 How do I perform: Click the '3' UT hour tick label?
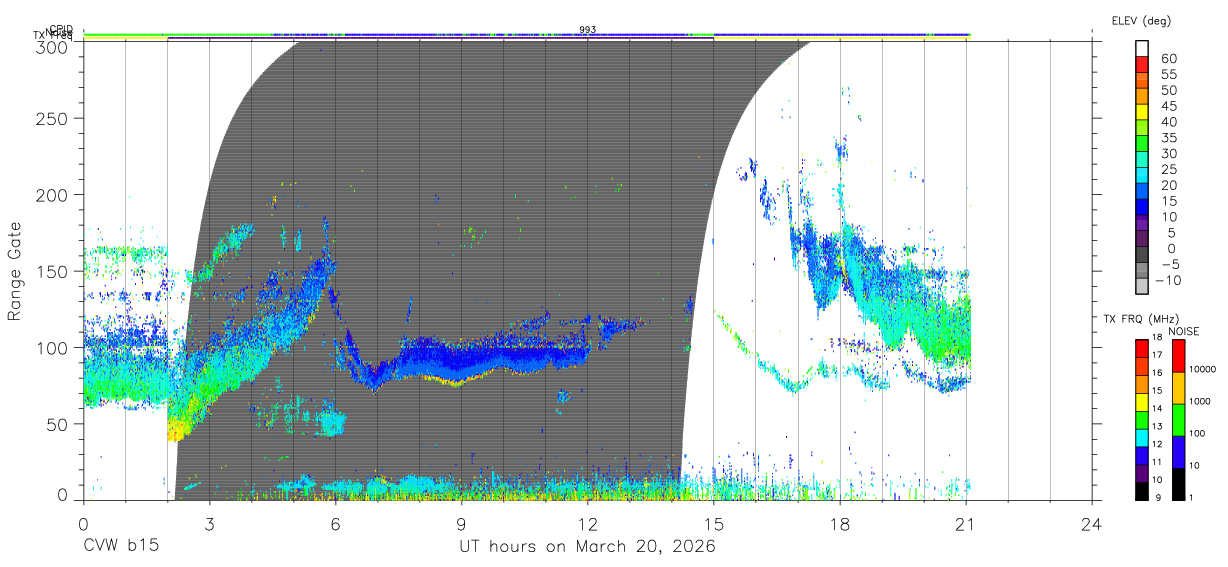pos(209,523)
